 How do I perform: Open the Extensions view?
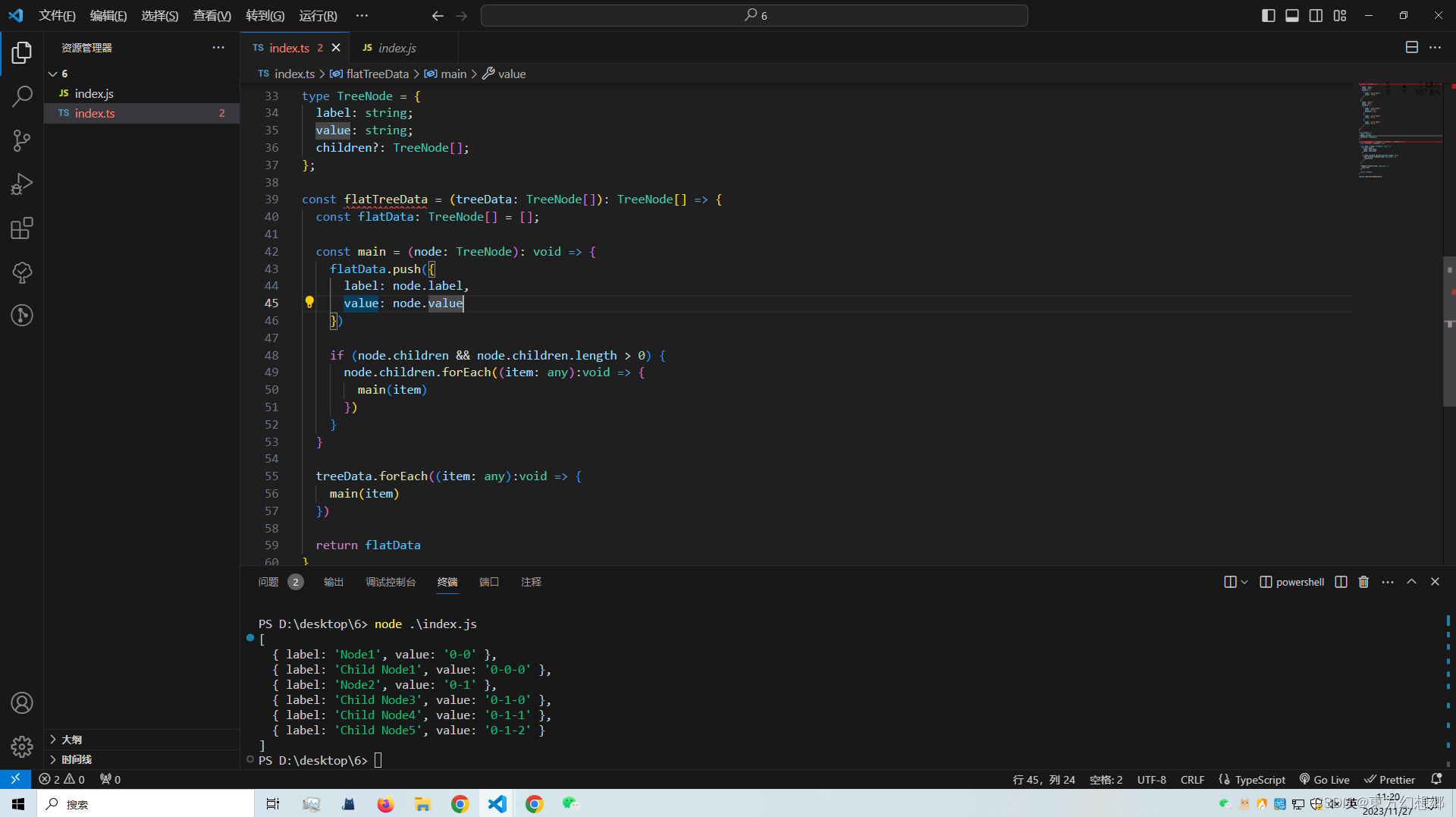coord(22,228)
